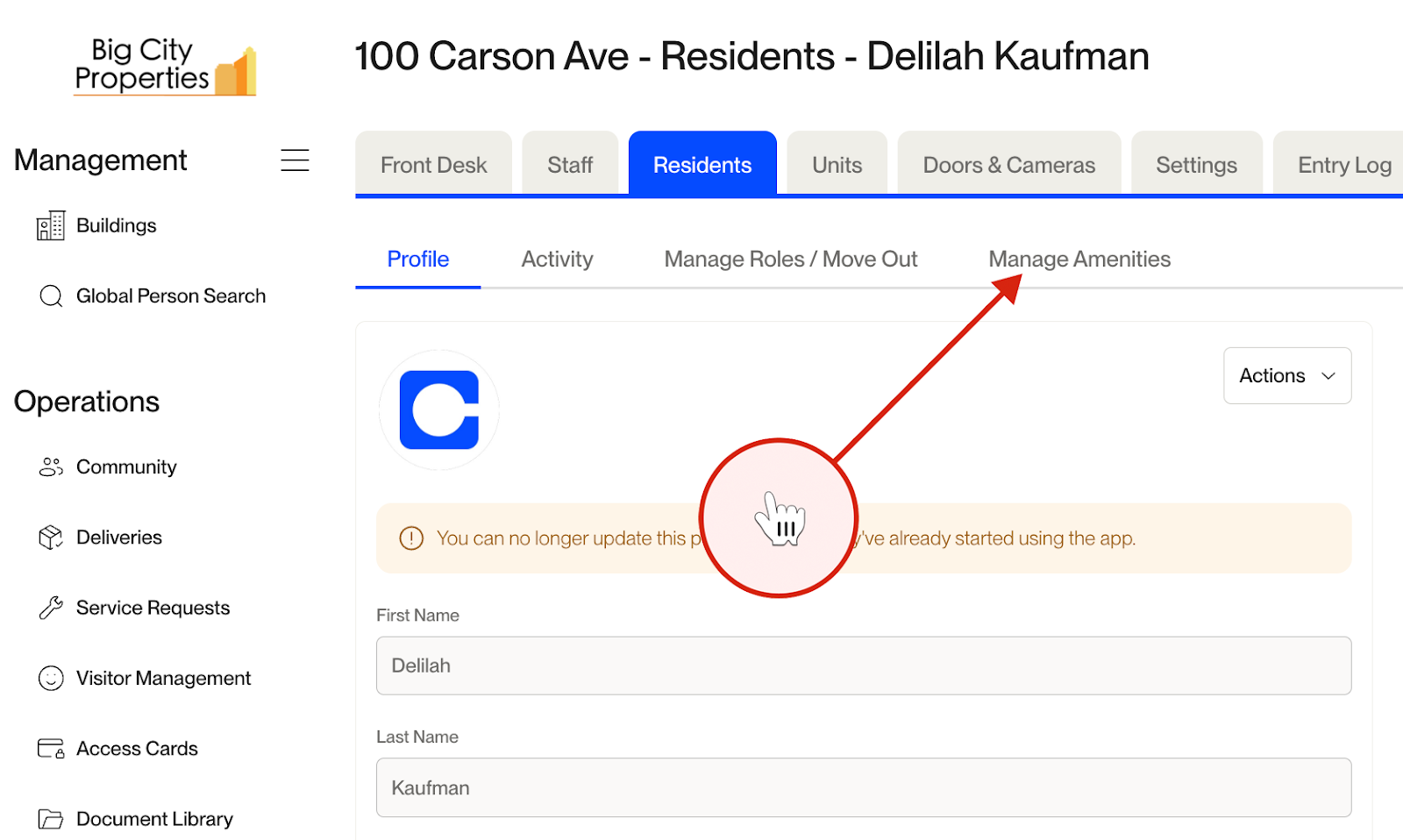Click the Document Library folder icon
The width and height of the screenshot is (1403, 840).
pyautogui.click(x=51, y=819)
